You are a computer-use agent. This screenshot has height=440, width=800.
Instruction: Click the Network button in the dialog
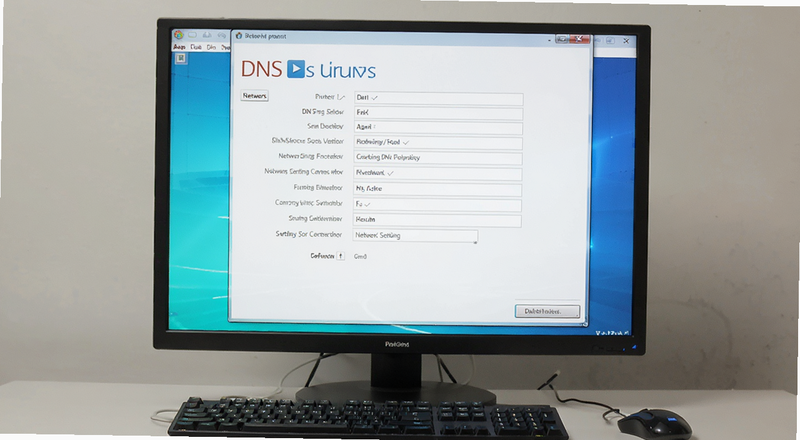pos(254,95)
